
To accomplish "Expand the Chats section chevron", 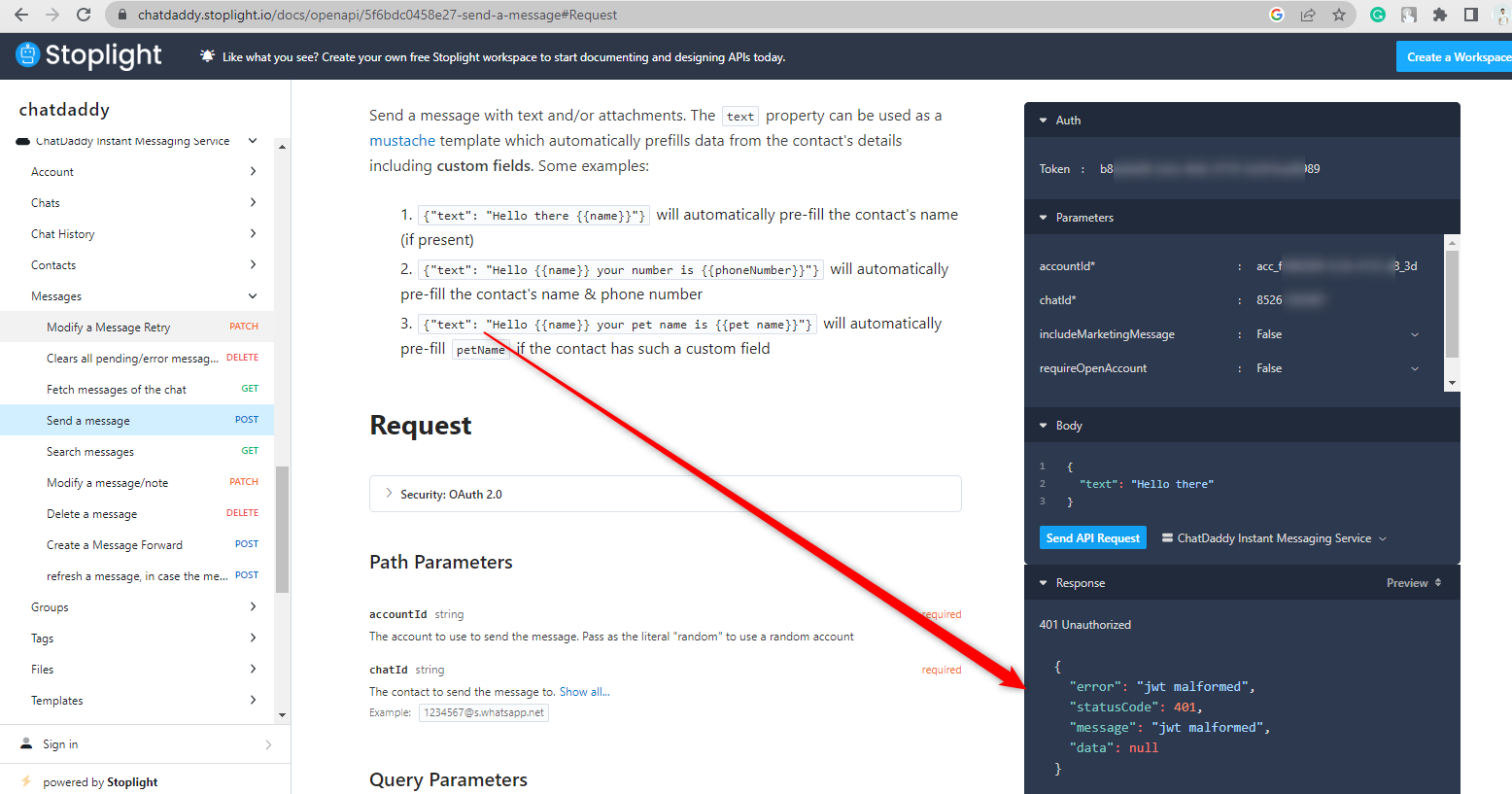I will pyautogui.click(x=253, y=203).
